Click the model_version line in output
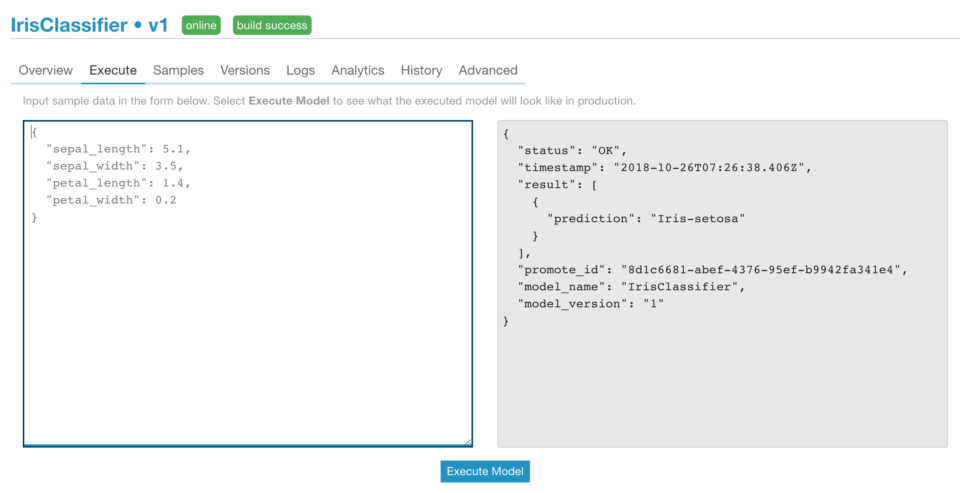Viewport: 960px width, 493px height. [591, 304]
